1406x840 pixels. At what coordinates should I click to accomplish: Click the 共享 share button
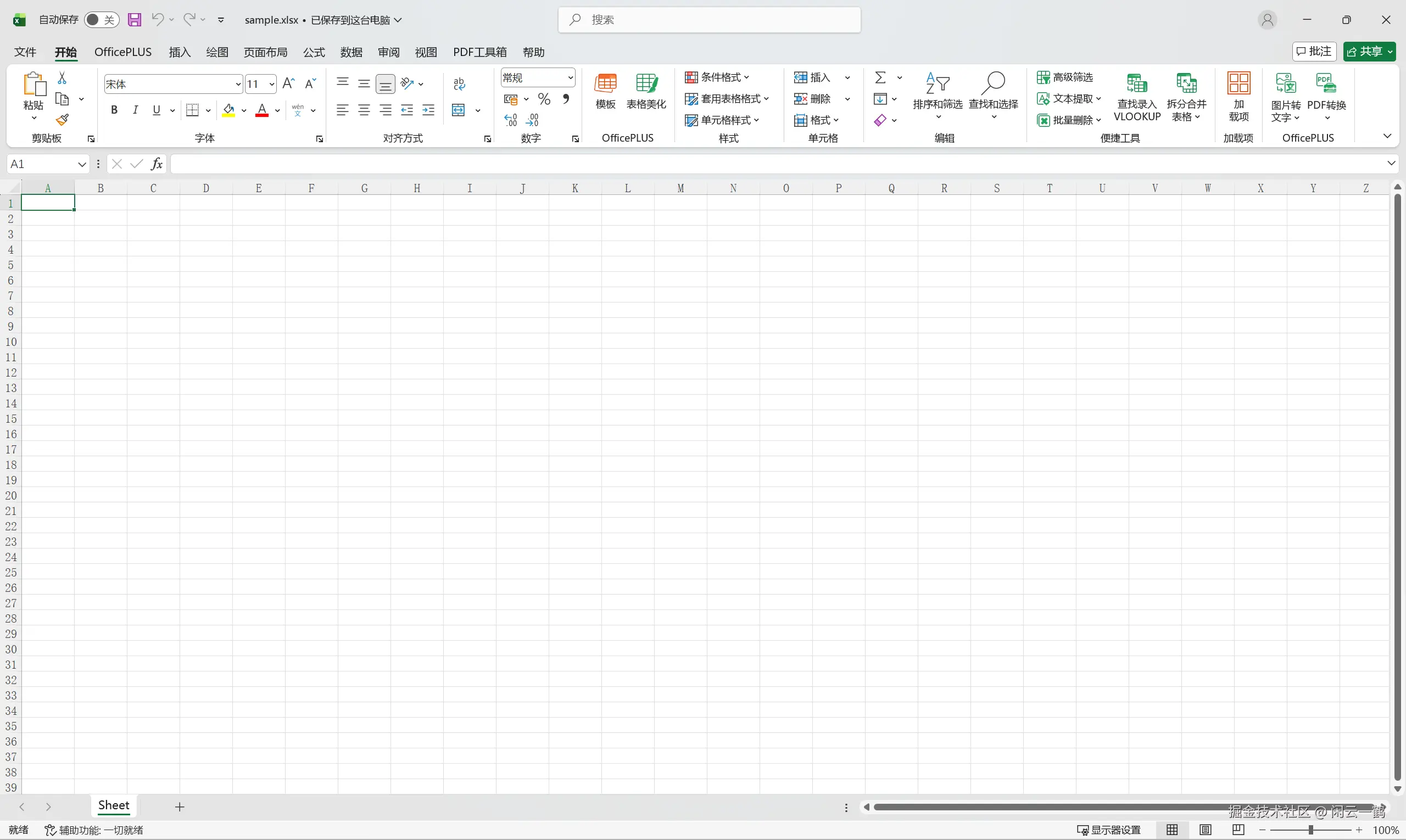pyautogui.click(x=1368, y=52)
